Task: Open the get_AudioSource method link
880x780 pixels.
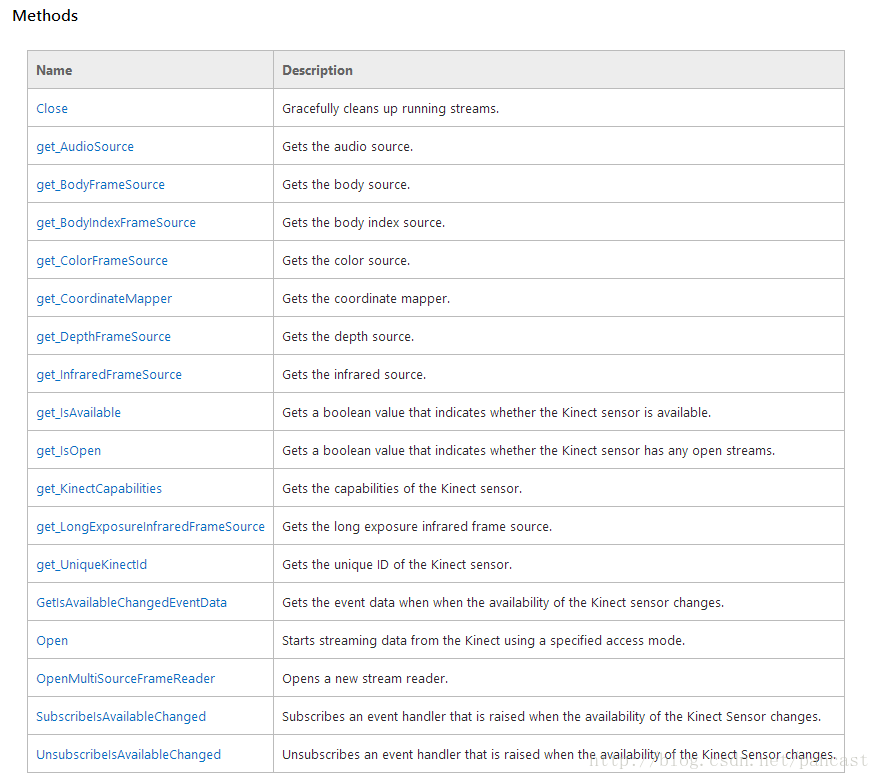Action: [x=85, y=146]
